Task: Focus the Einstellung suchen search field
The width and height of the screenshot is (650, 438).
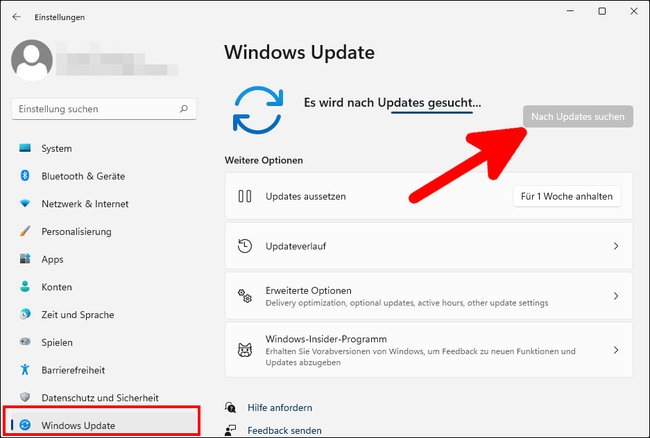Action: click(x=104, y=109)
